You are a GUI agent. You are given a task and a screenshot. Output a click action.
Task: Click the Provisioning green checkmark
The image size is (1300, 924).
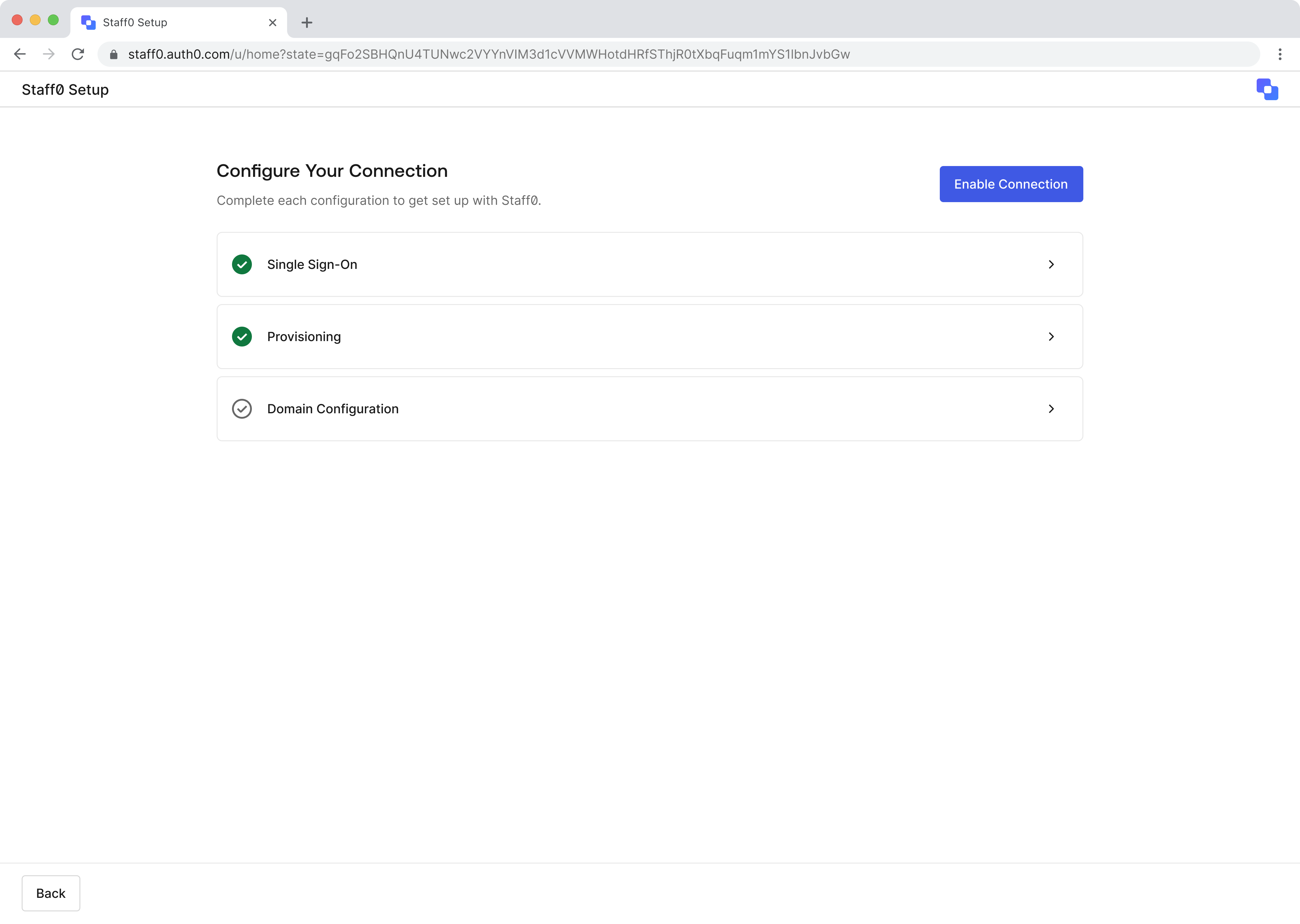242,337
